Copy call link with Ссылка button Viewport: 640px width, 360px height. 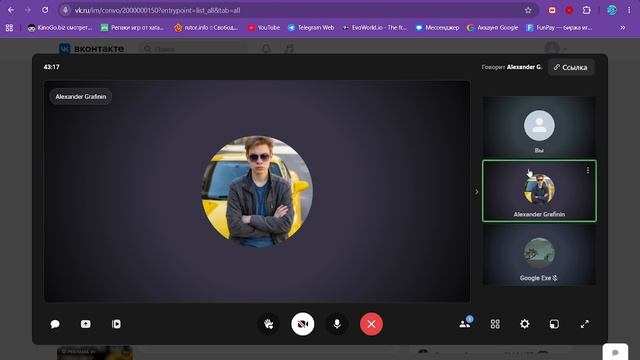click(571, 67)
